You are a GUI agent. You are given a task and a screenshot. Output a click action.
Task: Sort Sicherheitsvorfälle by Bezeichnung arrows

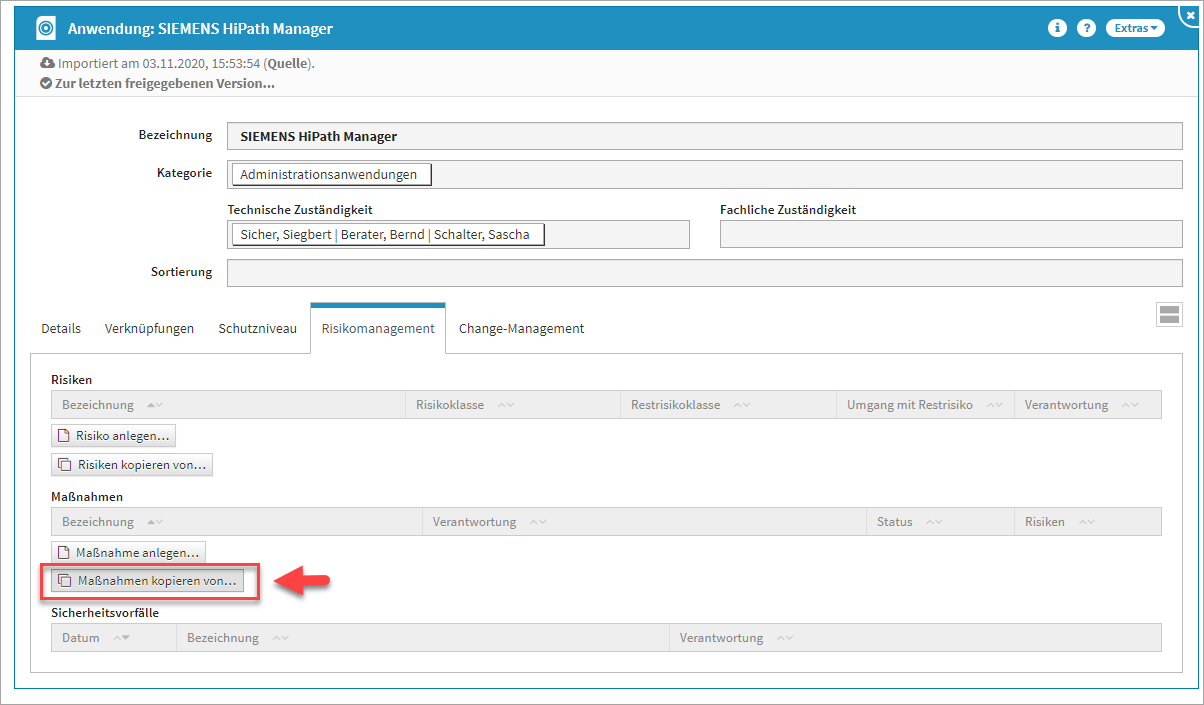tap(280, 638)
